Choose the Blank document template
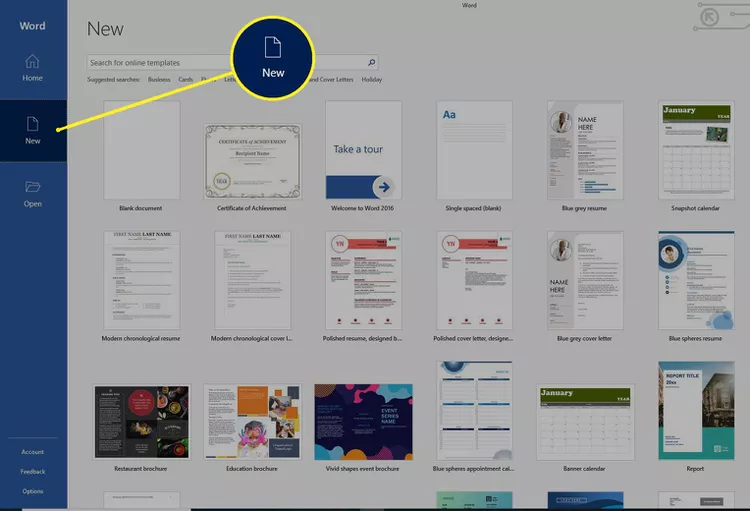 [141, 150]
